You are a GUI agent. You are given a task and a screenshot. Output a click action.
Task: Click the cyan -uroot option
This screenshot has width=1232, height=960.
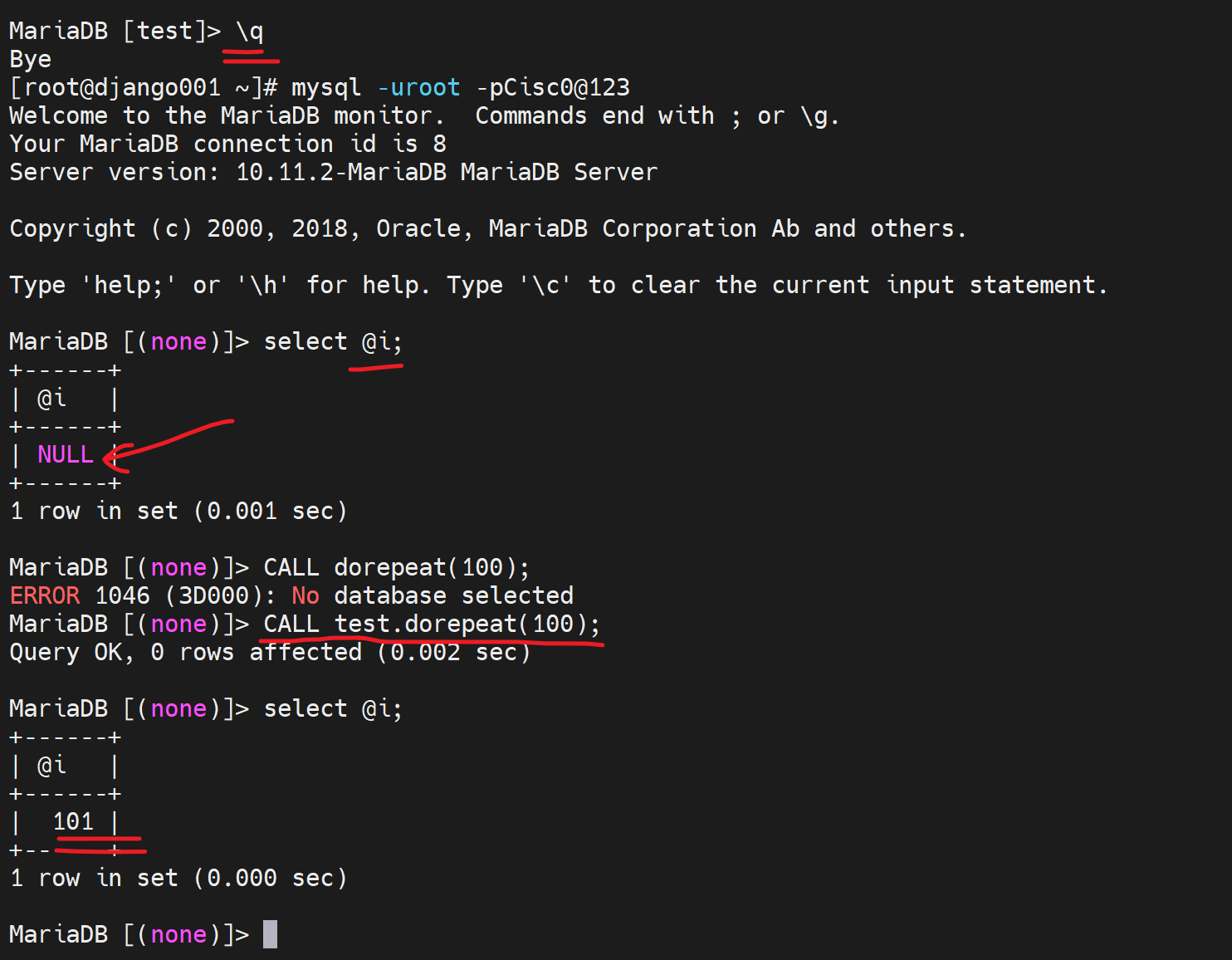click(418, 88)
